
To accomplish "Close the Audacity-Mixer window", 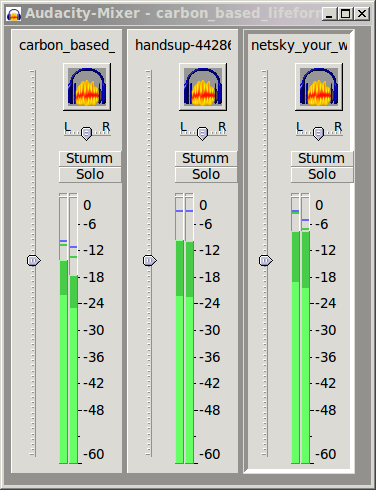I will [362, 14].
